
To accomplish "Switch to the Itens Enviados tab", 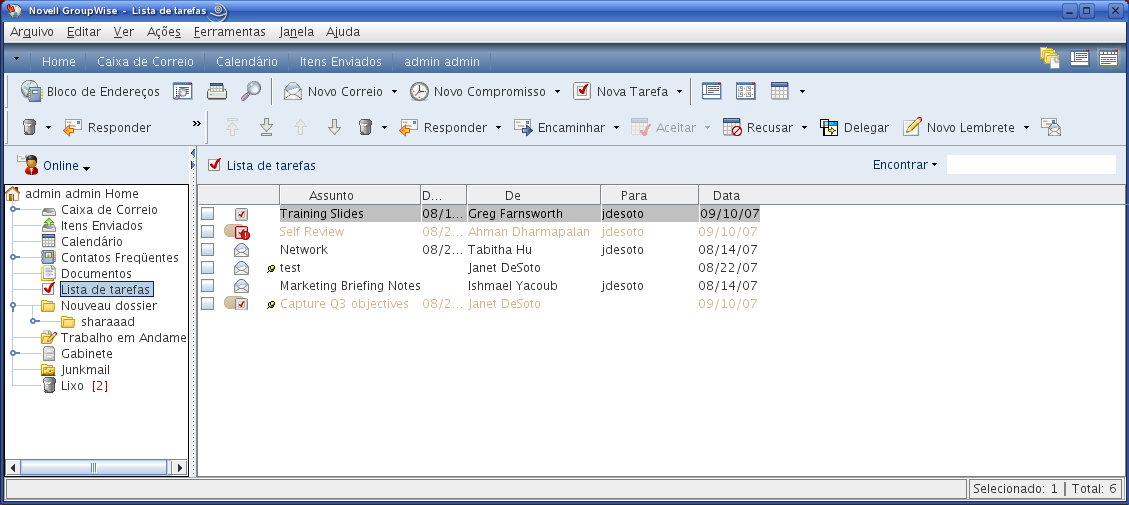I will pos(341,62).
